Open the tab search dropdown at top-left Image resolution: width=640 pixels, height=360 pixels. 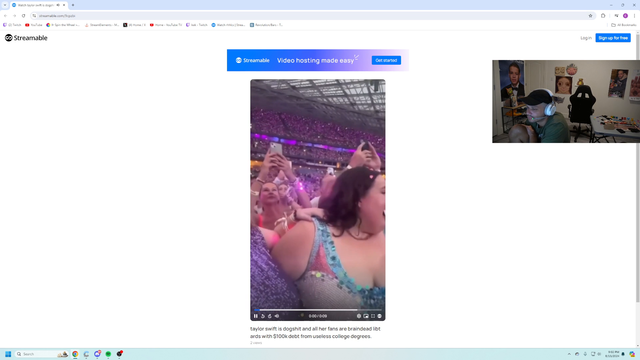[x=5, y=5]
